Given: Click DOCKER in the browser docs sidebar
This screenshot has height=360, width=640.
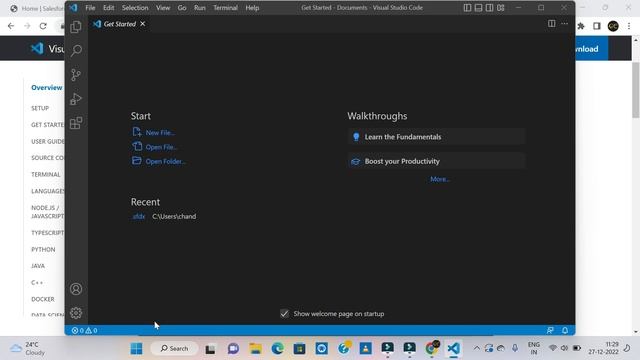Looking at the screenshot, I should (43, 299).
